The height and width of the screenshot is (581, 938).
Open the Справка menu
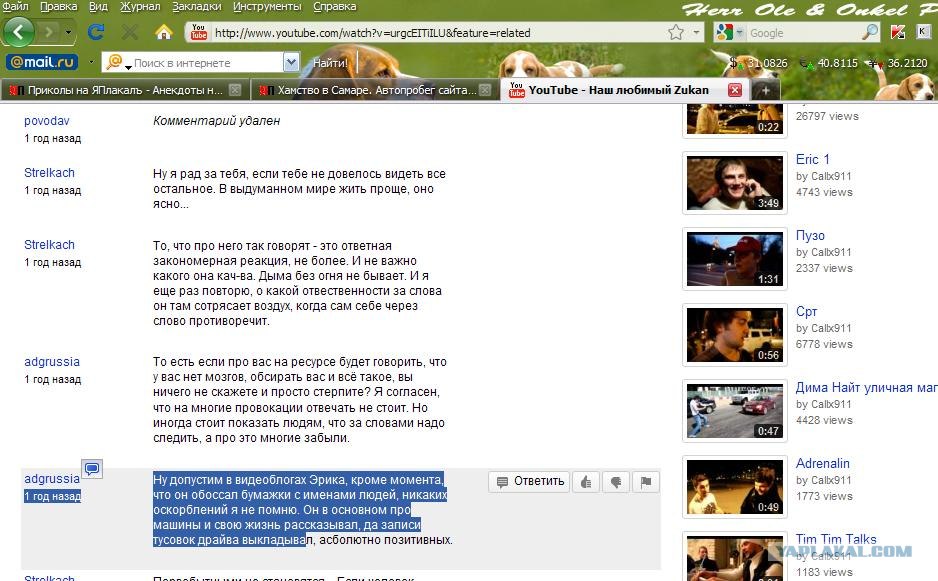click(334, 7)
